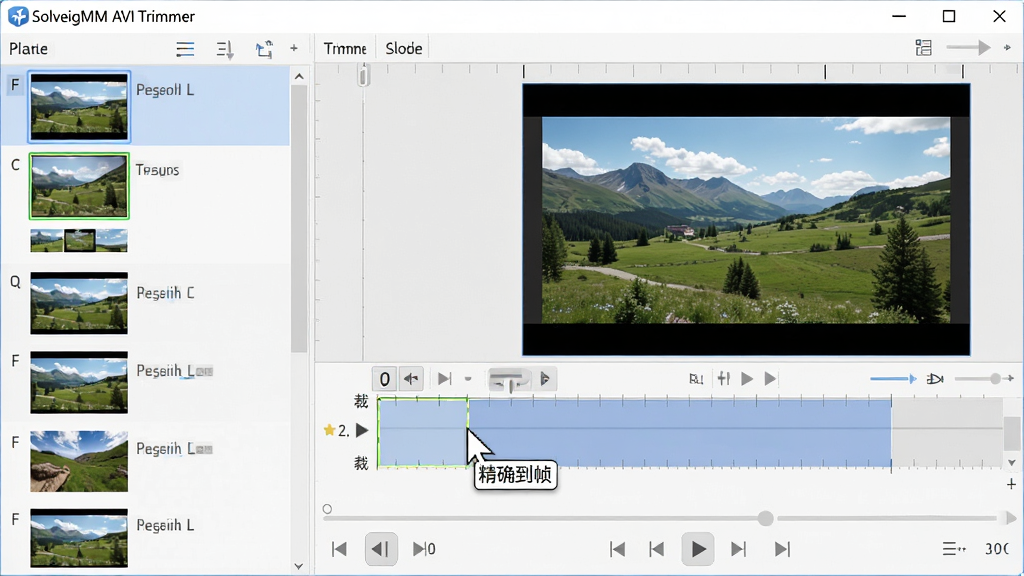
Task: Click the trim slider knob button above the timeline
Action: click(509, 379)
